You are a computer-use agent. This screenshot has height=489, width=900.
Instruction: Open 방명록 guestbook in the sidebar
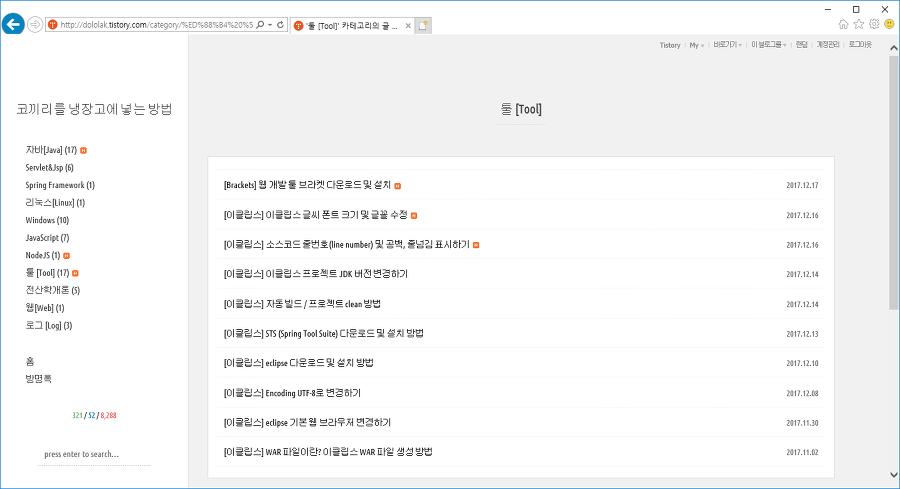[x=38, y=379]
